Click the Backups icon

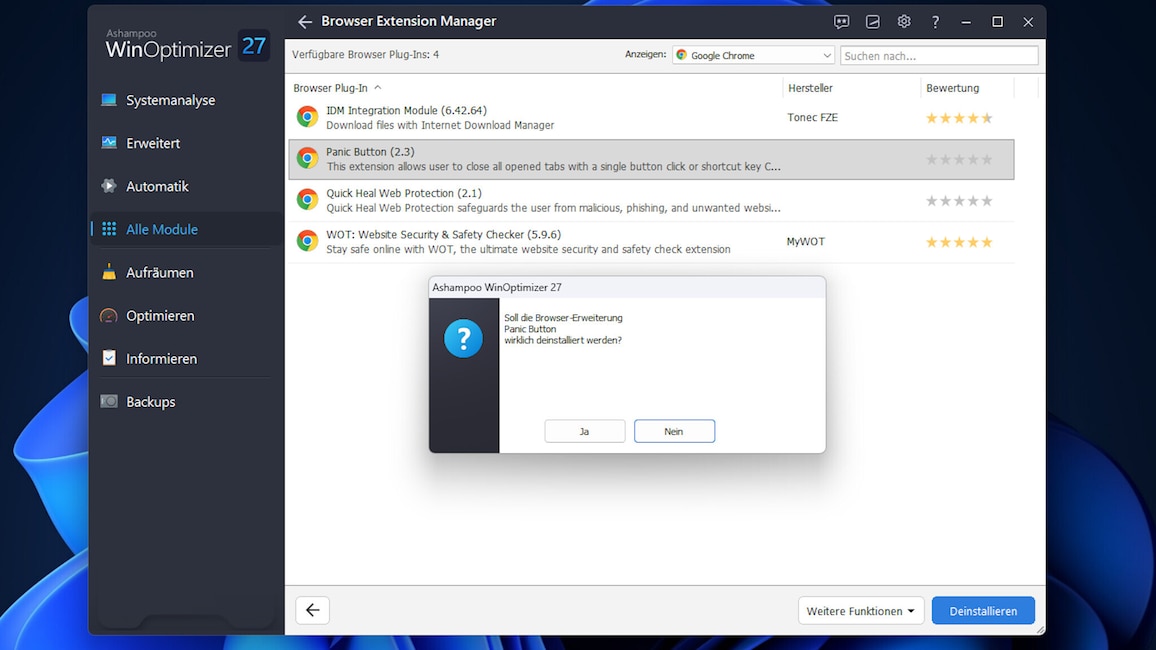pyautogui.click(x=109, y=402)
